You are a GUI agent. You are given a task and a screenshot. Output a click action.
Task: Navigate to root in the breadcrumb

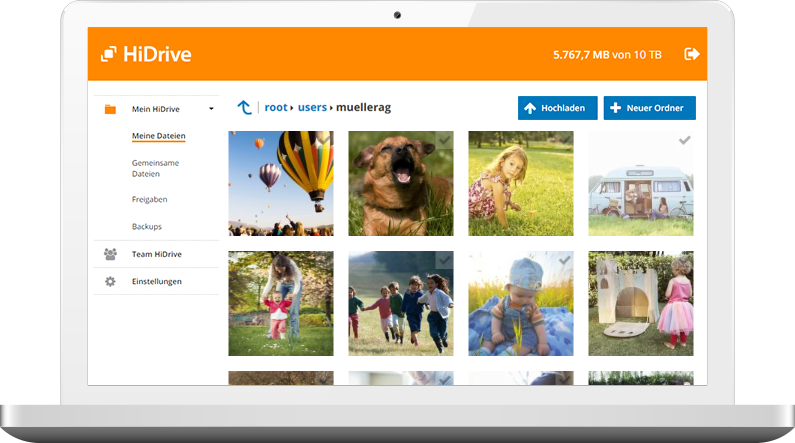(275, 107)
